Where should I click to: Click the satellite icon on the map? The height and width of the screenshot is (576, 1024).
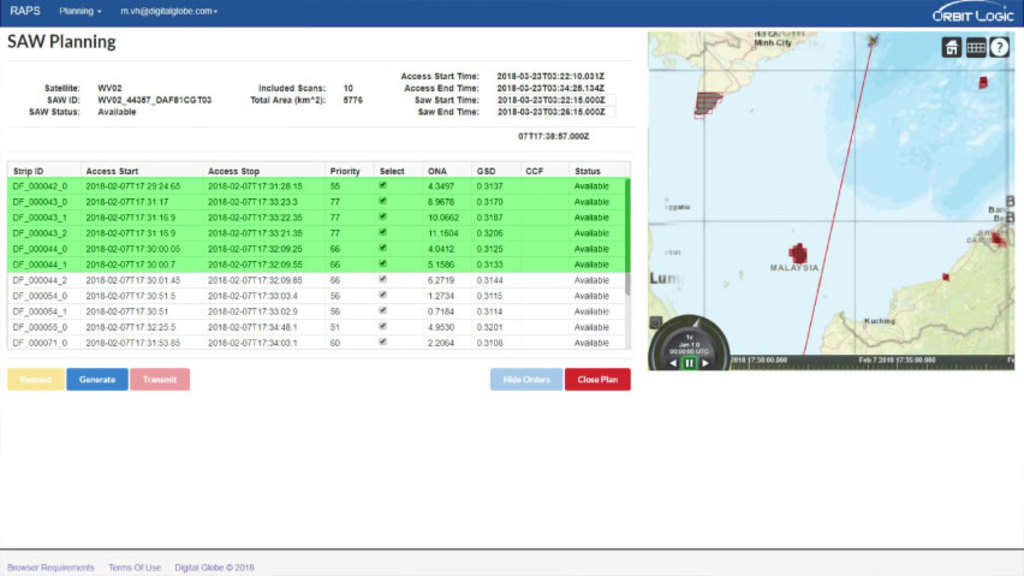pyautogui.click(x=873, y=40)
